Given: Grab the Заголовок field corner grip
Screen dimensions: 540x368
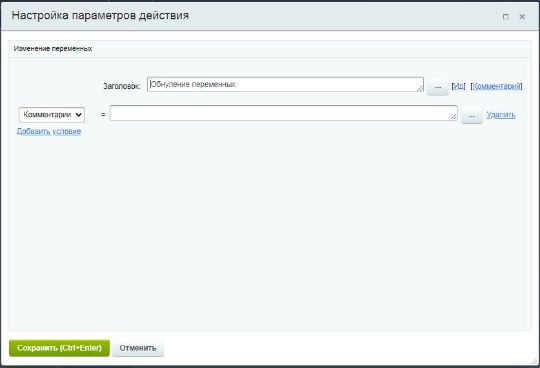Looking at the screenshot, I should (420, 88).
